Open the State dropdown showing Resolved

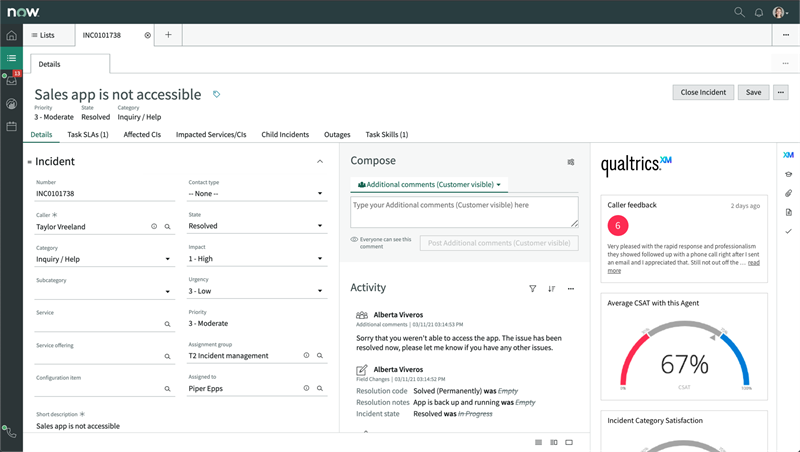256,226
